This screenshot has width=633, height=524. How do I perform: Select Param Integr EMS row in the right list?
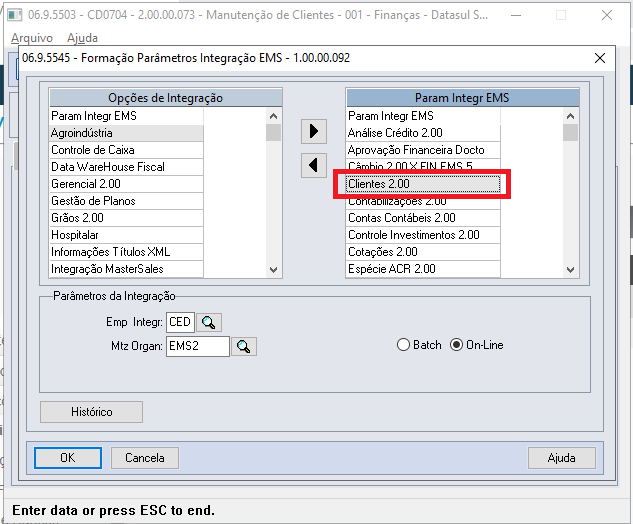point(423,116)
